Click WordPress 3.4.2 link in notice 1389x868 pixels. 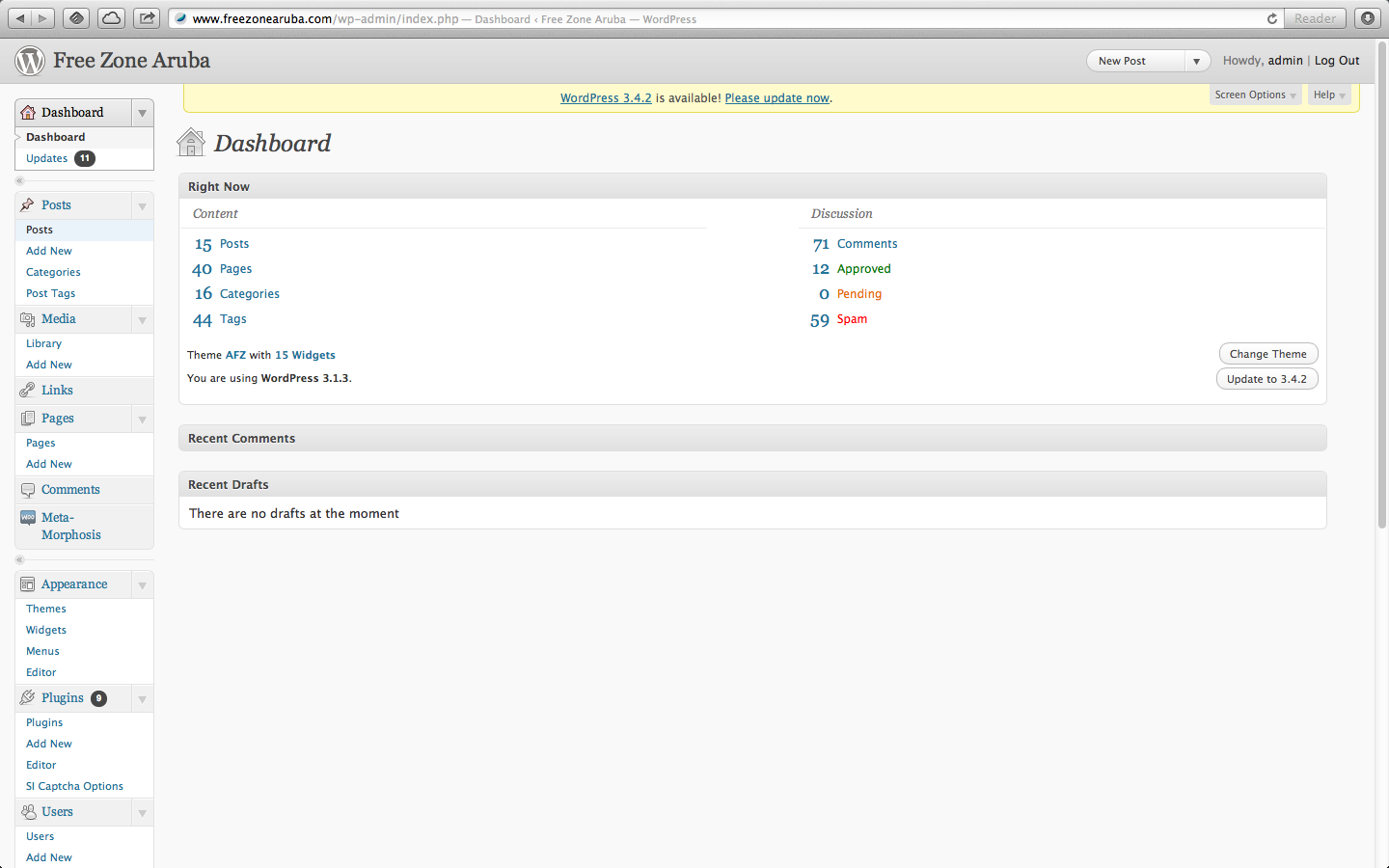coord(606,98)
